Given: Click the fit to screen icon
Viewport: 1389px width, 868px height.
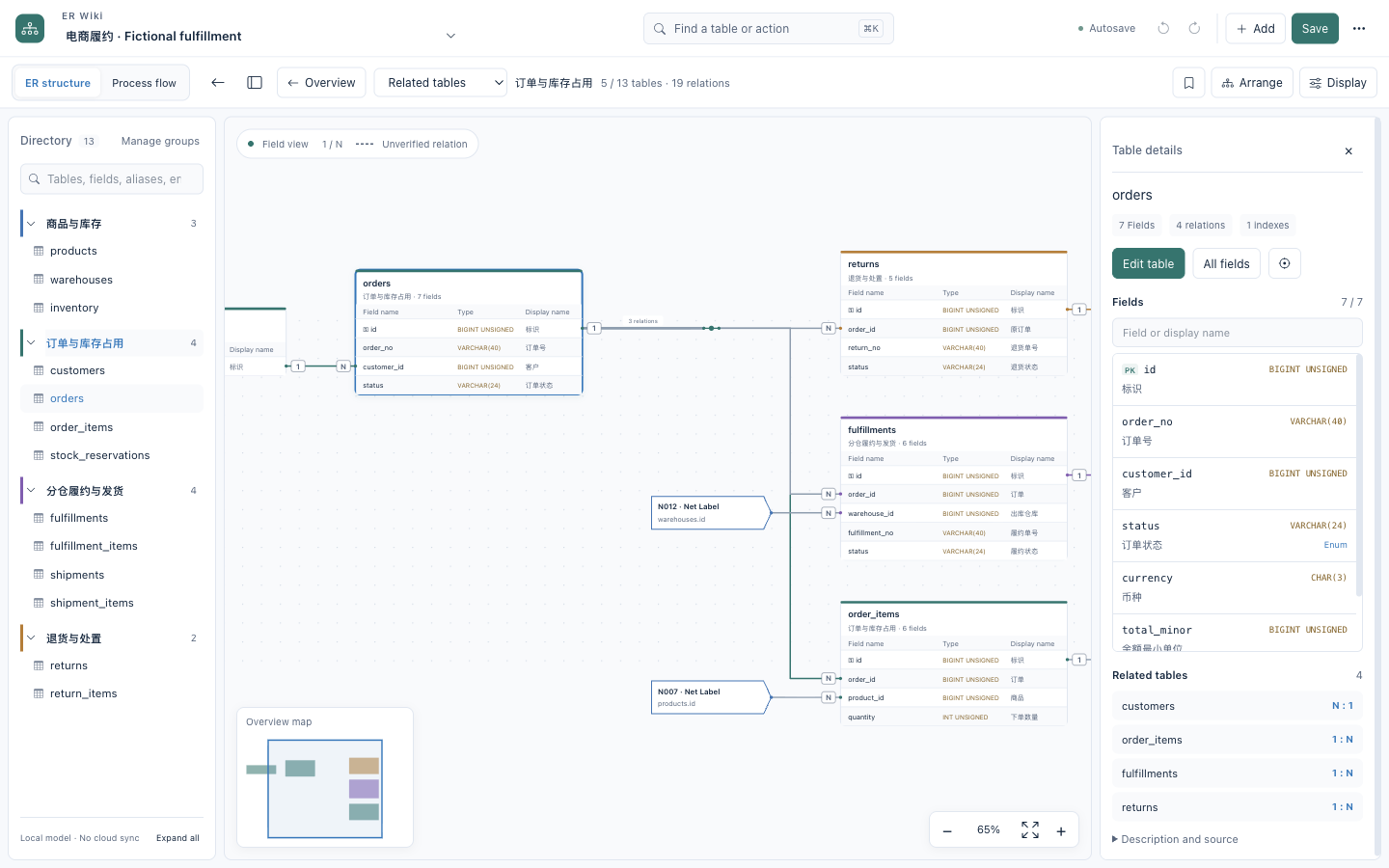Looking at the screenshot, I should tap(1030, 830).
